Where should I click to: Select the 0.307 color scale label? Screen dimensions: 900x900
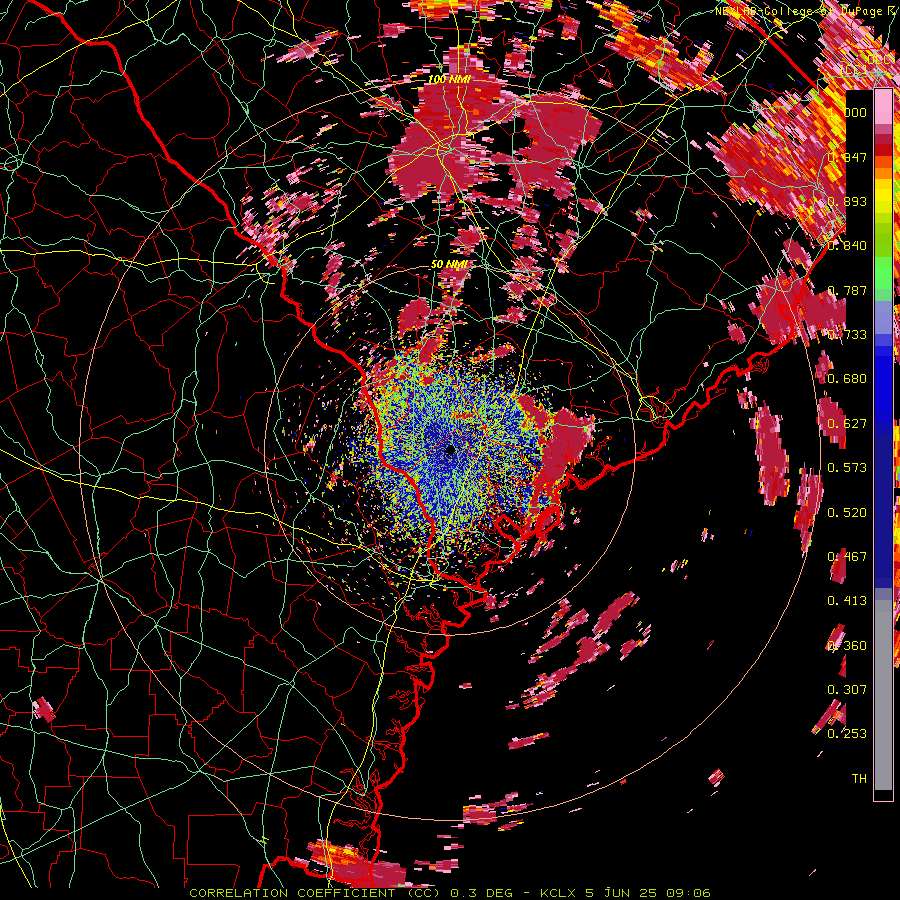point(847,690)
